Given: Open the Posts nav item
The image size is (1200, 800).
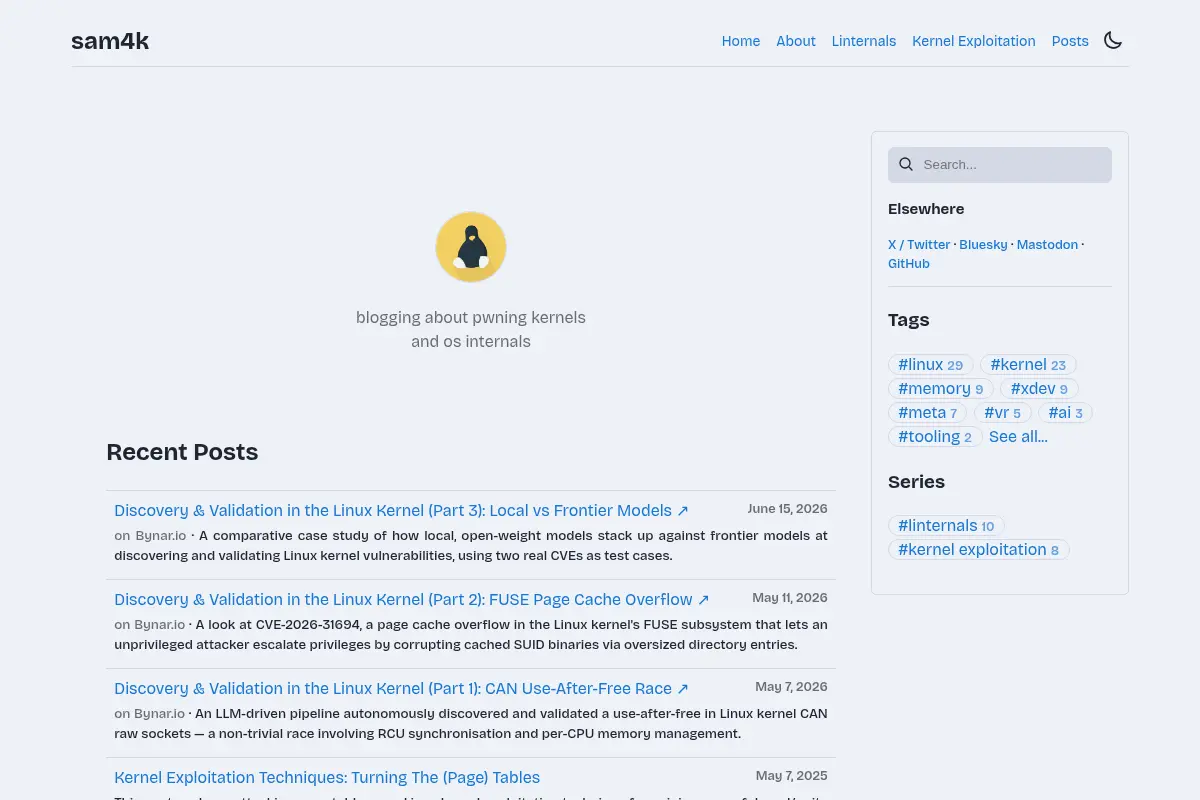Looking at the screenshot, I should 1070,41.
